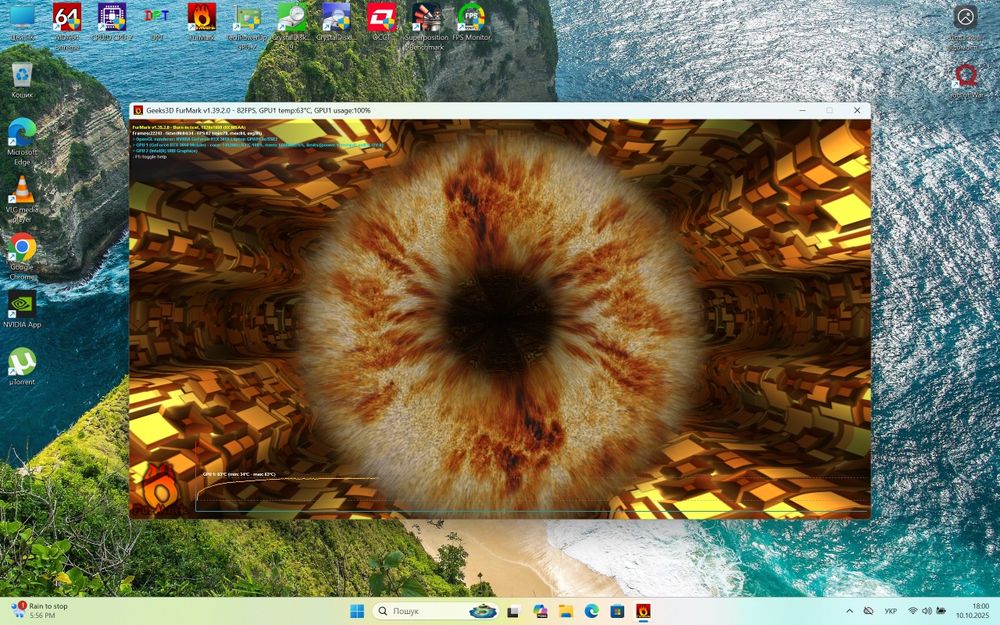The width and height of the screenshot is (1000, 625).
Task: Click the crossed-out cloud sync tray icon
Action: point(868,611)
